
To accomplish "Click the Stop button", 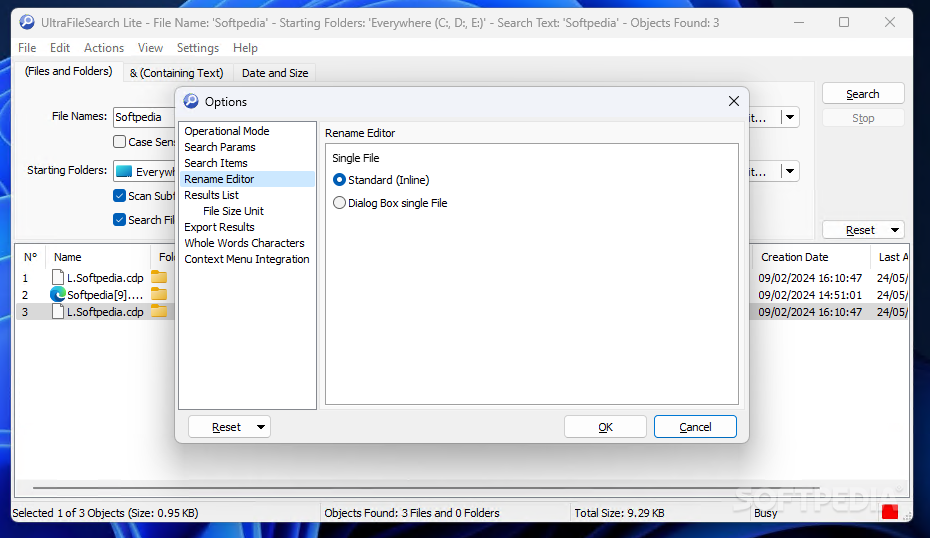I will [x=863, y=118].
